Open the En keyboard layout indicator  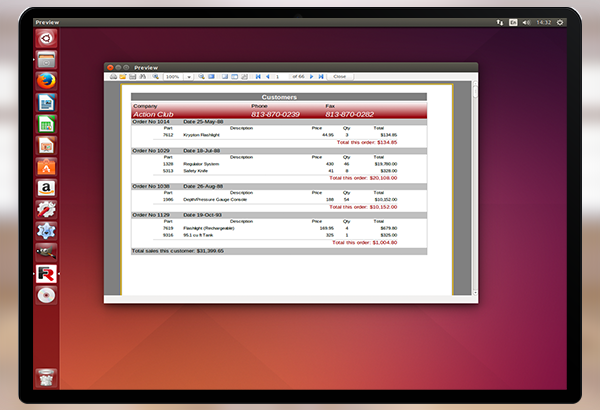point(513,21)
